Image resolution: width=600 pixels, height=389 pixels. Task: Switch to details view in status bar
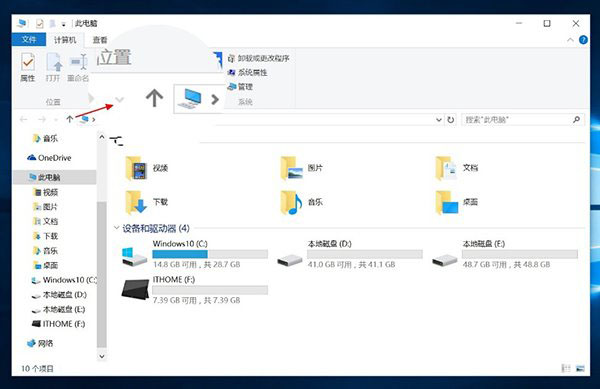coord(566,368)
